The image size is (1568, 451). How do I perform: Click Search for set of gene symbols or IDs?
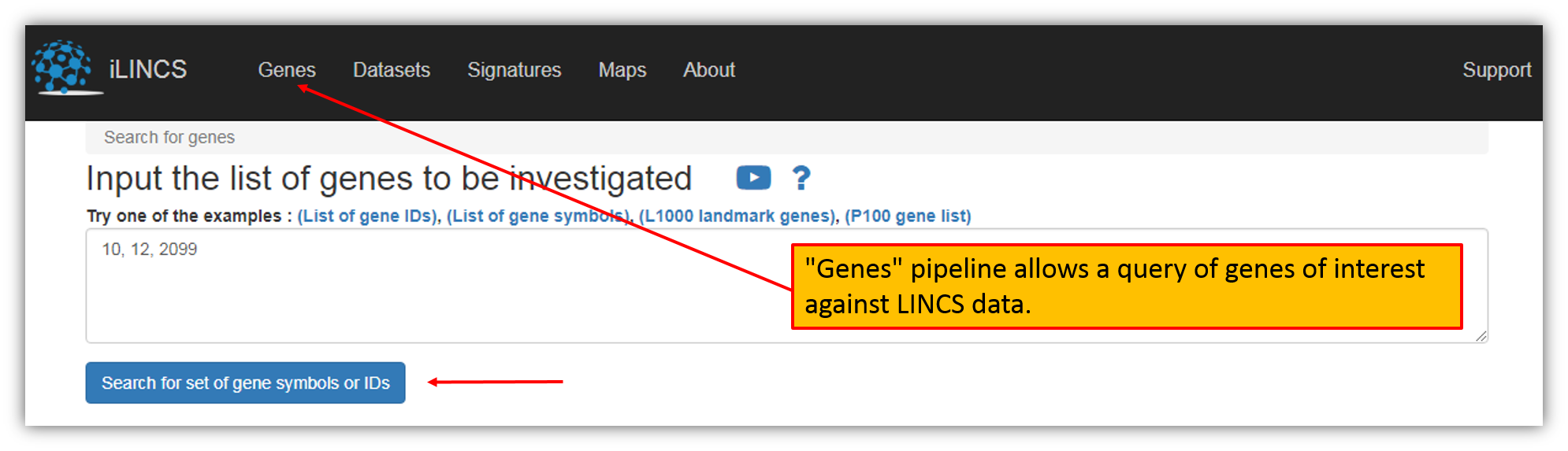[x=245, y=383]
